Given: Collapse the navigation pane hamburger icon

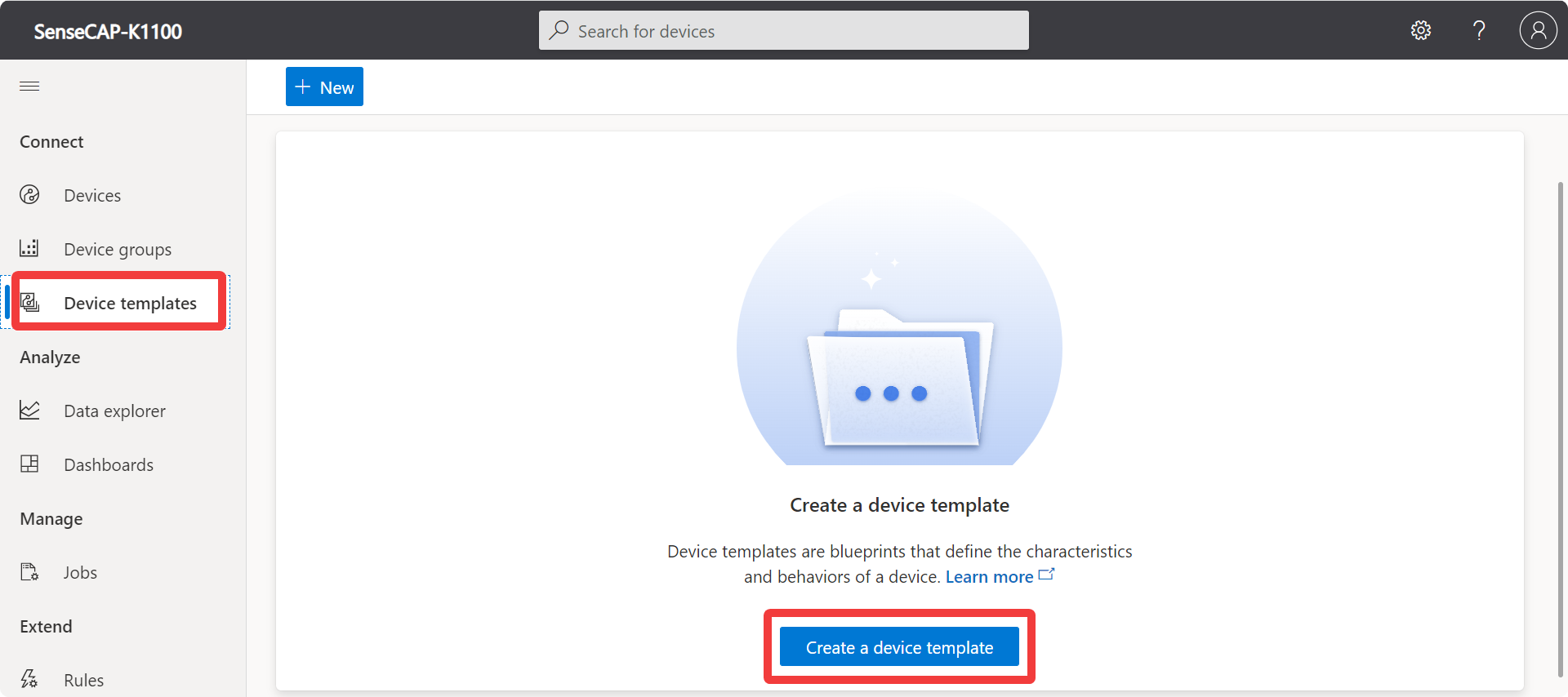Looking at the screenshot, I should pyautogui.click(x=29, y=87).
